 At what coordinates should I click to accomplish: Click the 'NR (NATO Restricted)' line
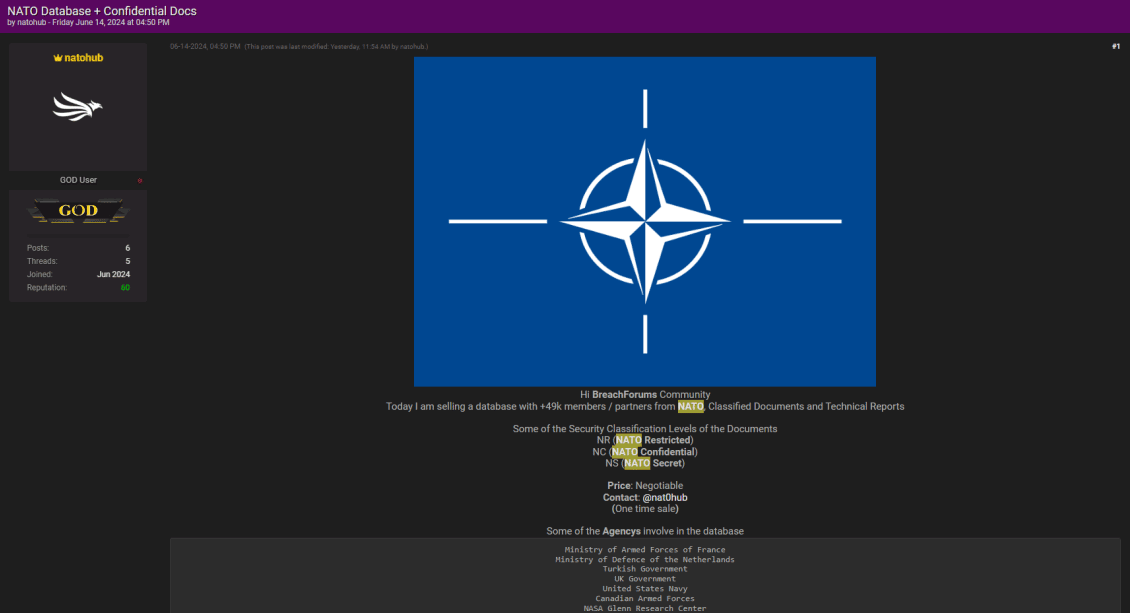[645, 440]
